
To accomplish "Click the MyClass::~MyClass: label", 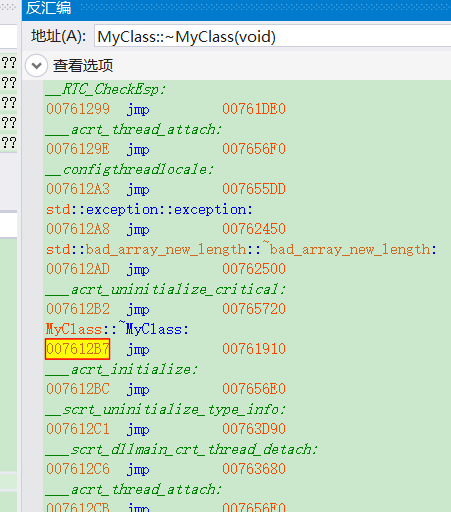I will click(x=117, y=329).
